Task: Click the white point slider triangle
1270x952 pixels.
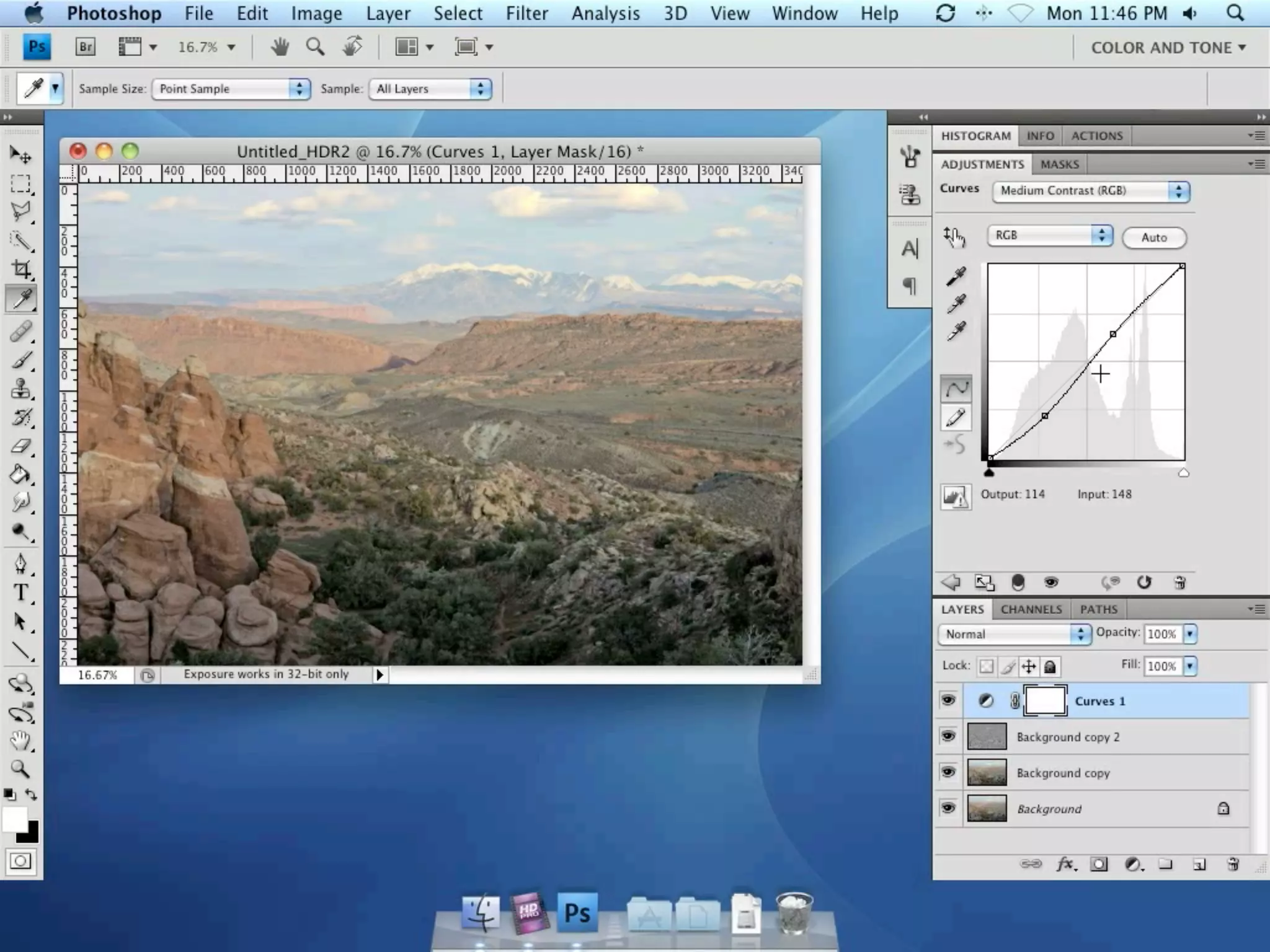Action: click(1183, 474)
